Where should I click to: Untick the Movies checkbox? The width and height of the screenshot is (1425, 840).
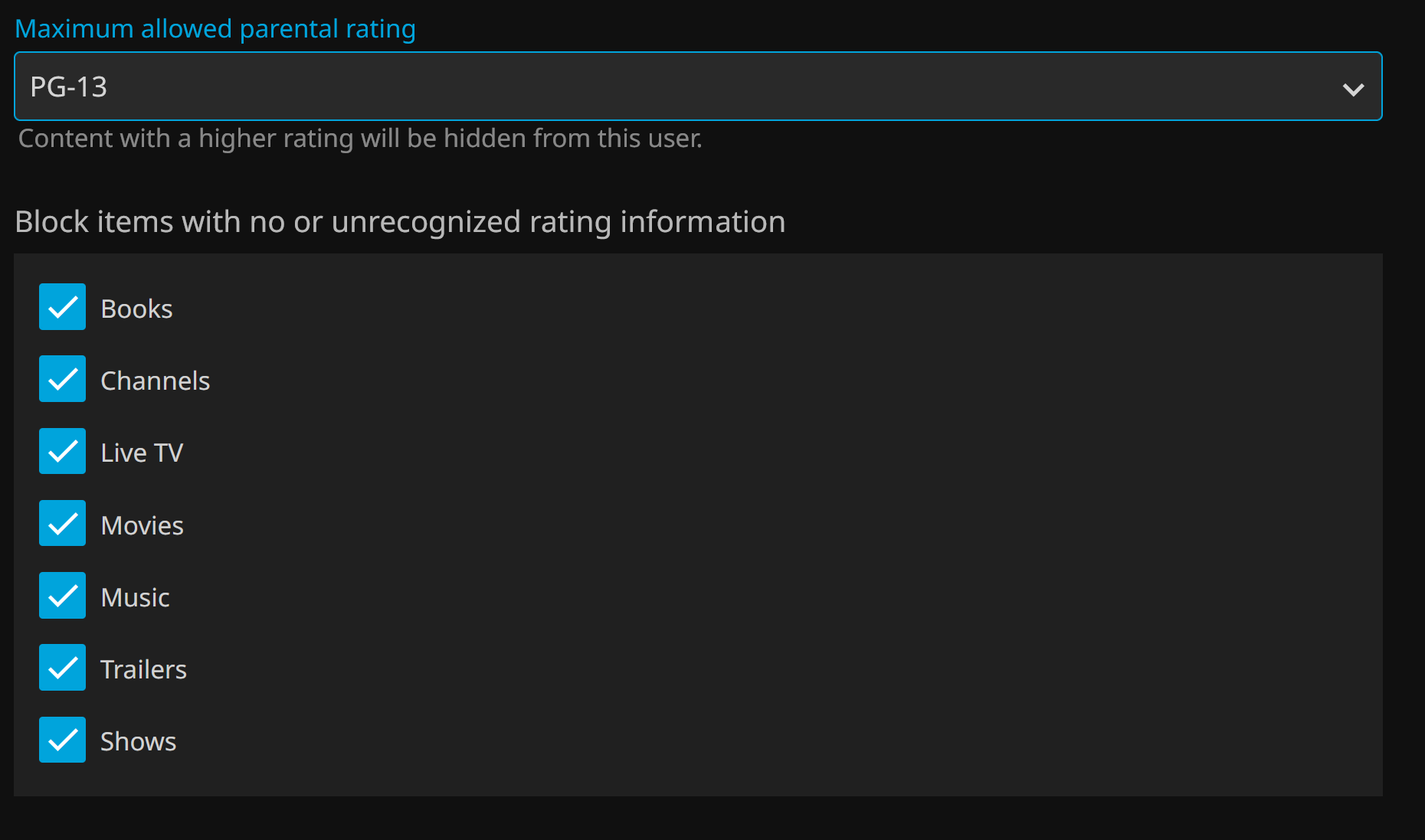point(62,524)
